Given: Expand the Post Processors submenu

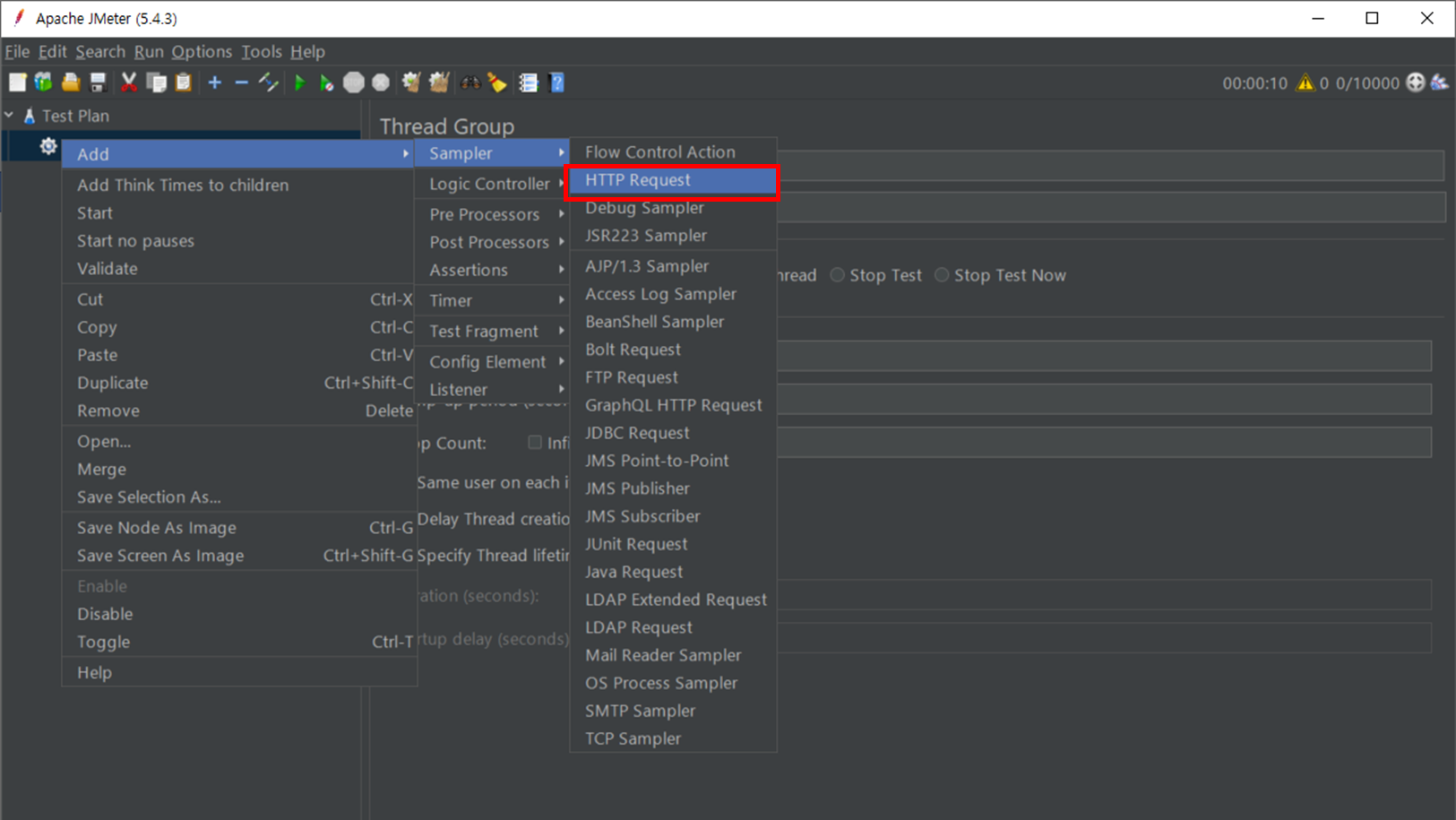Looking at the screenshot, I should point(493,242).
